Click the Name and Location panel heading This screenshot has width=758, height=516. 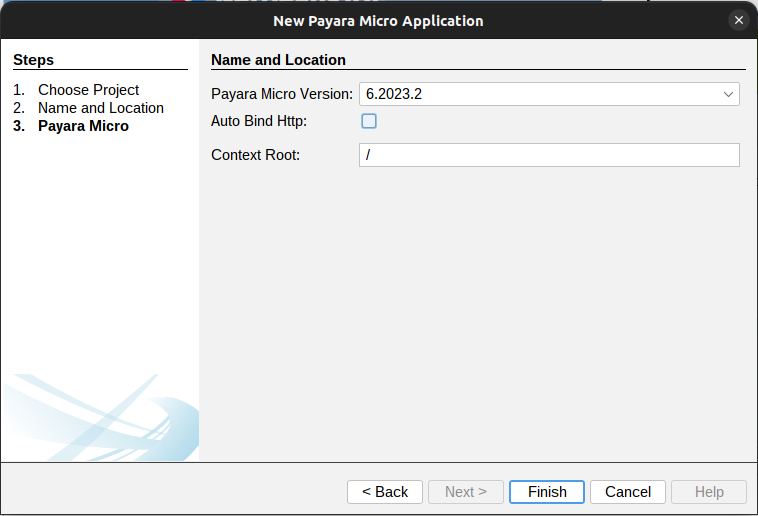click(x=278, y=60)
